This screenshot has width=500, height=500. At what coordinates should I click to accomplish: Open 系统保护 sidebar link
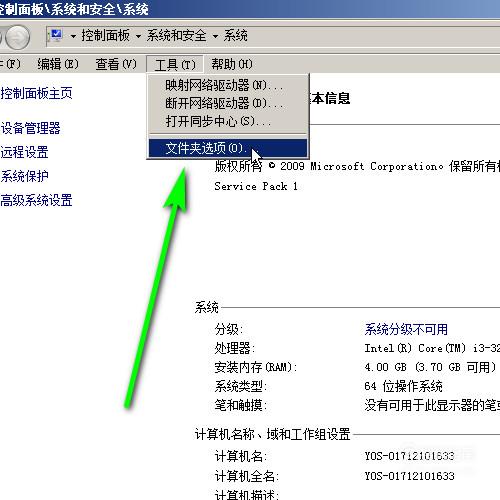(x=24, y=176)
